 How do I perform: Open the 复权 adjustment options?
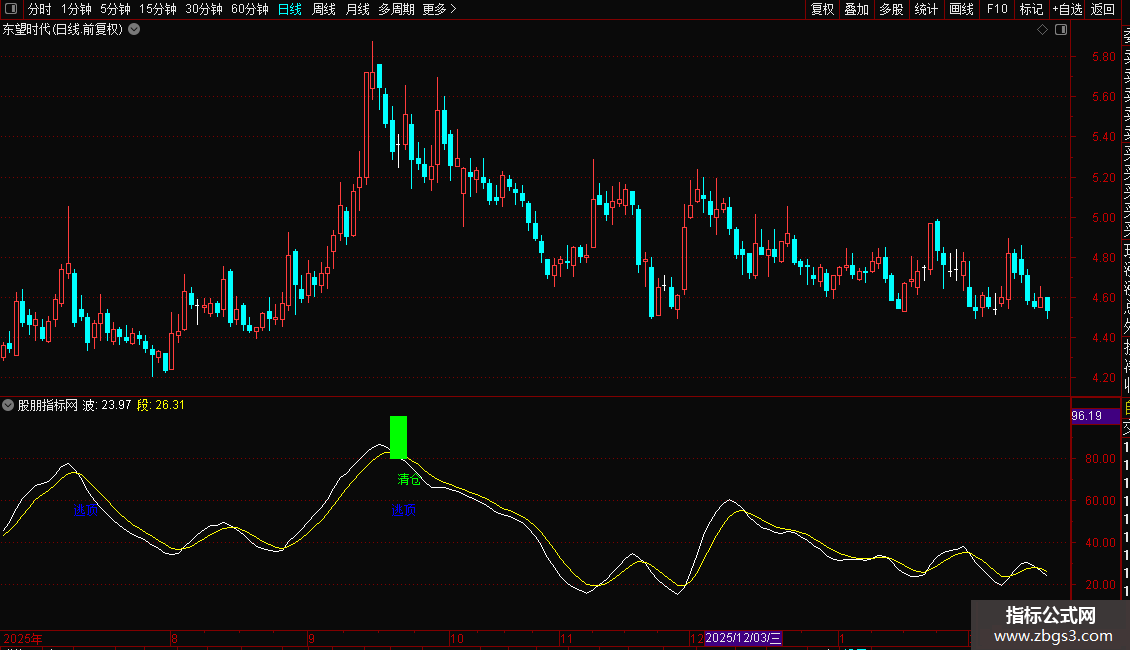pos(822,9)
